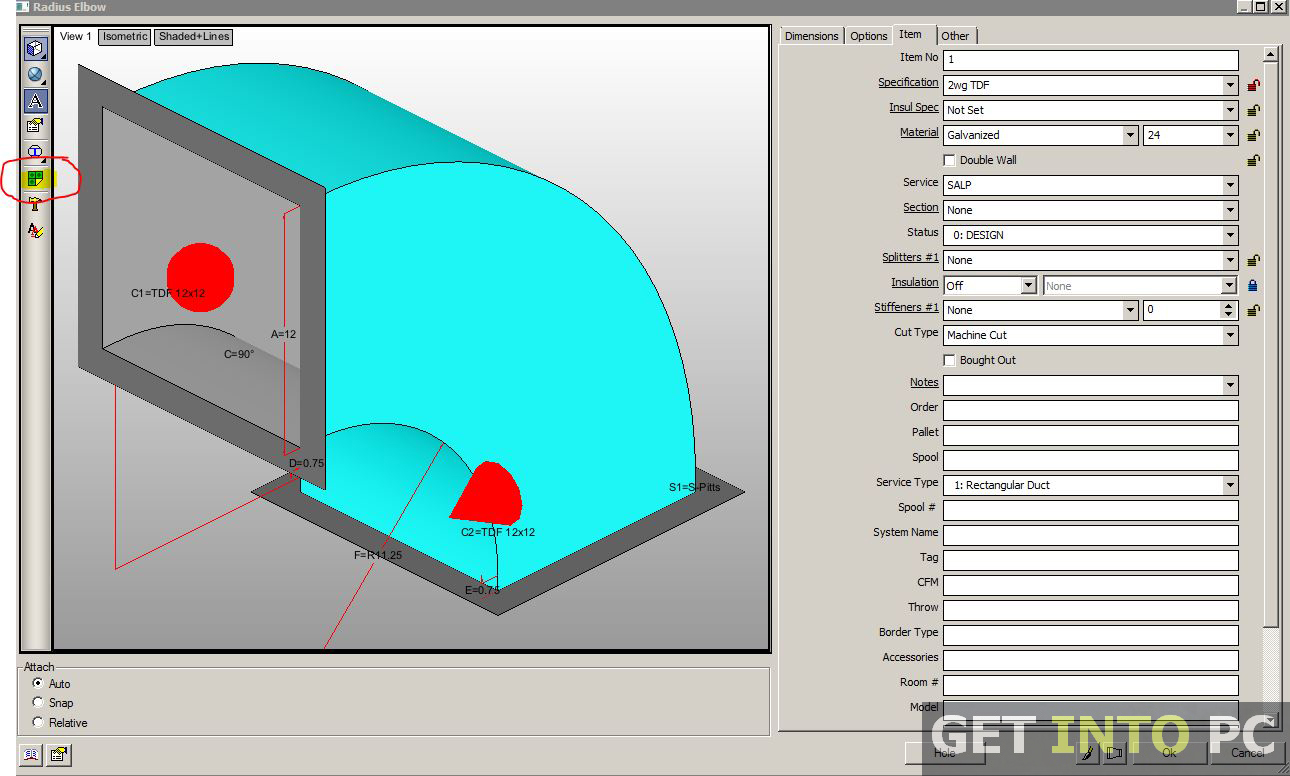Open the Insul Spec dropdown
Image resolution: width=1290 pixels, height=776 pixels.
coord(1230,110)
